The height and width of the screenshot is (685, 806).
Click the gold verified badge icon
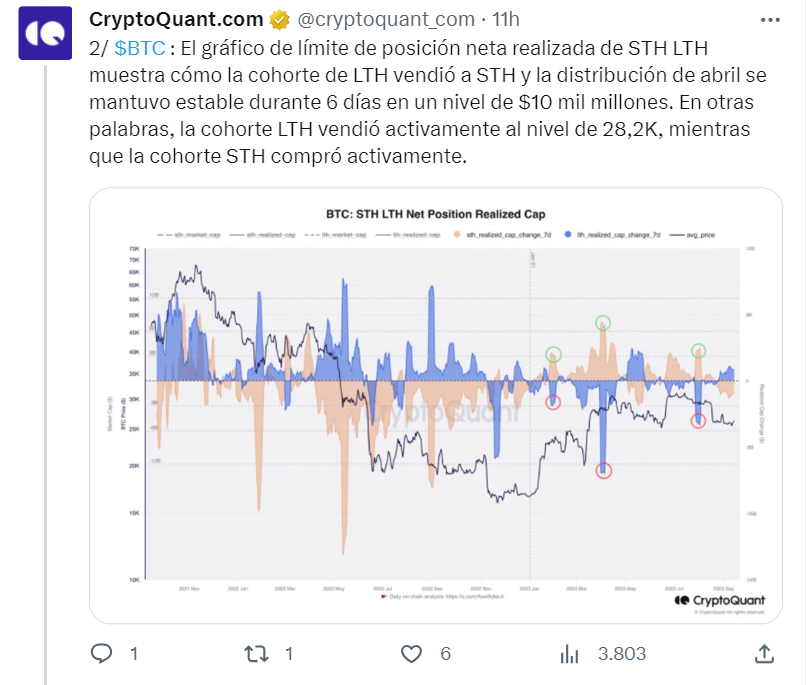pyautogui.click(x=279, y=20)
